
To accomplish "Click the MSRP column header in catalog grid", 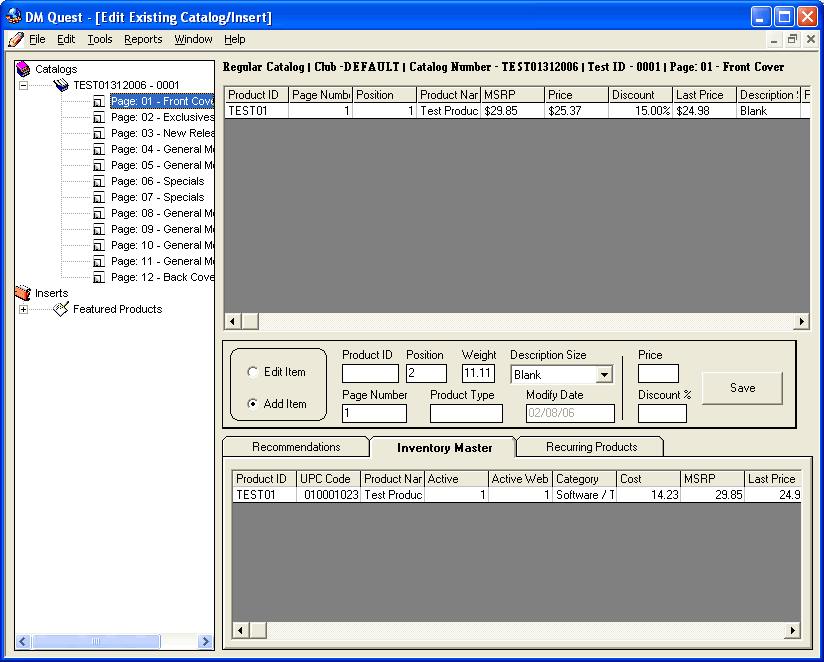I will (512, 95).
